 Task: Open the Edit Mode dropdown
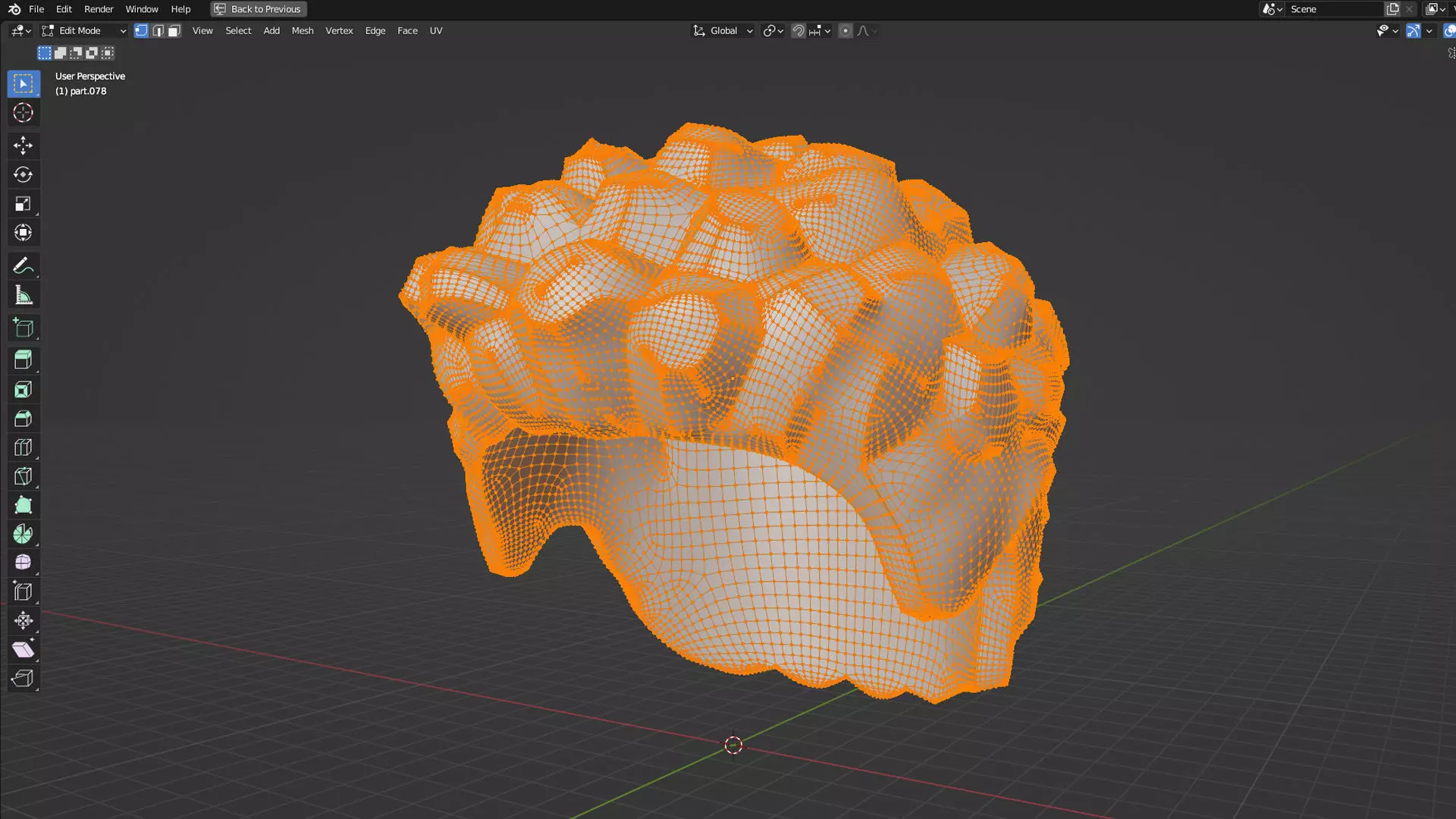tap(83, 31)
